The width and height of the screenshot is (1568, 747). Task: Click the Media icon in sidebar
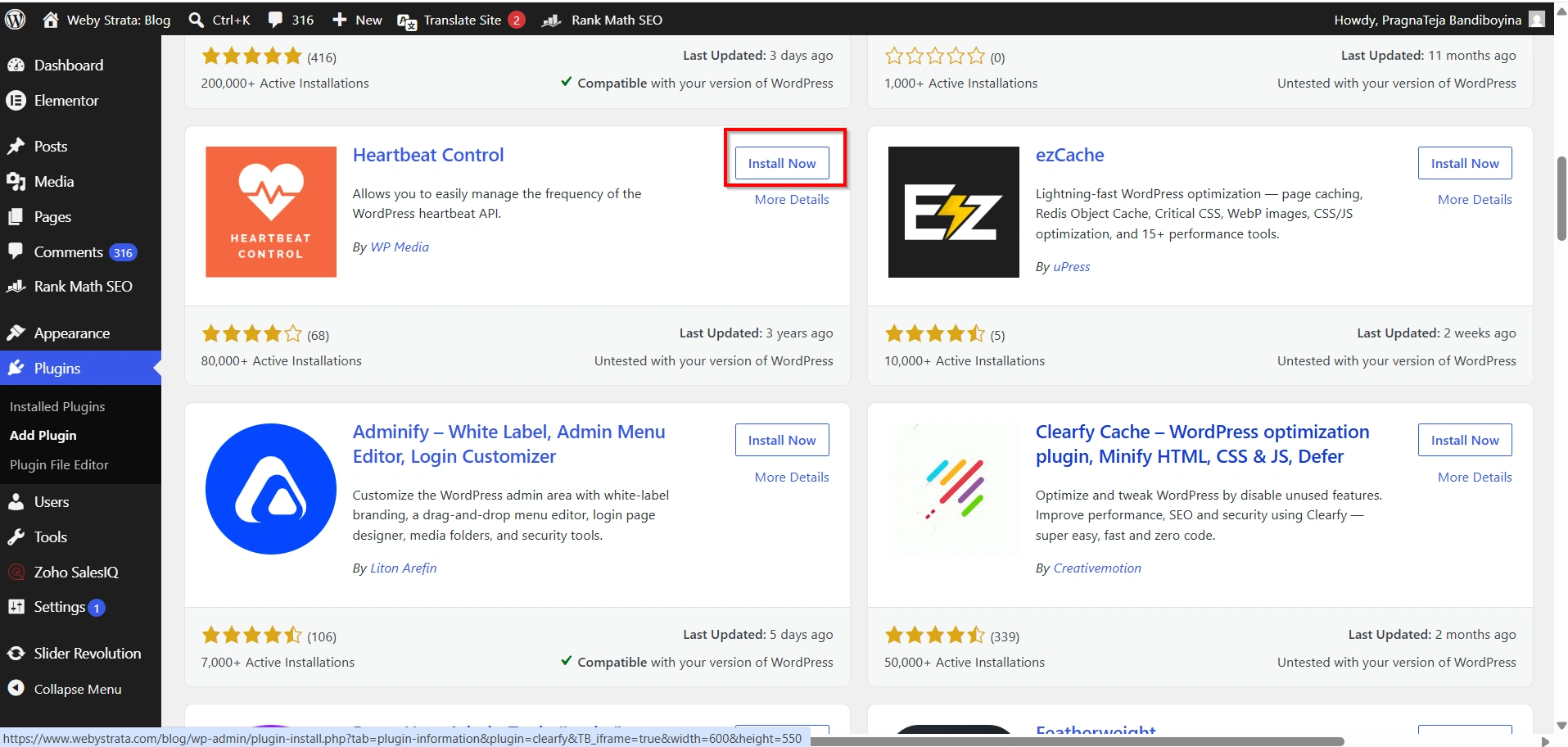[x=16, y=181]
